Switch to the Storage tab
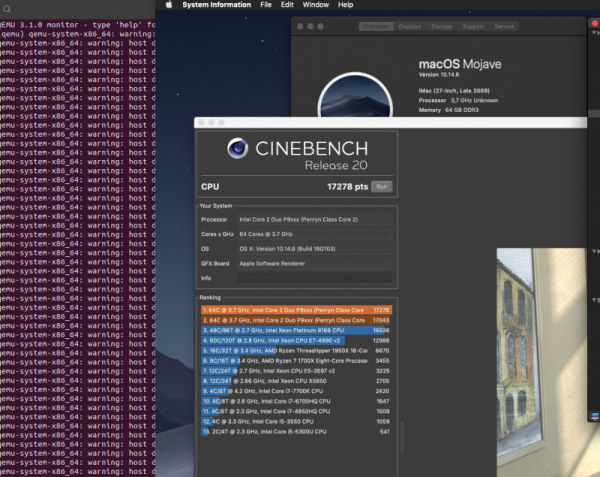The width and height of the screenshot is (600, 477). [441, 26]
